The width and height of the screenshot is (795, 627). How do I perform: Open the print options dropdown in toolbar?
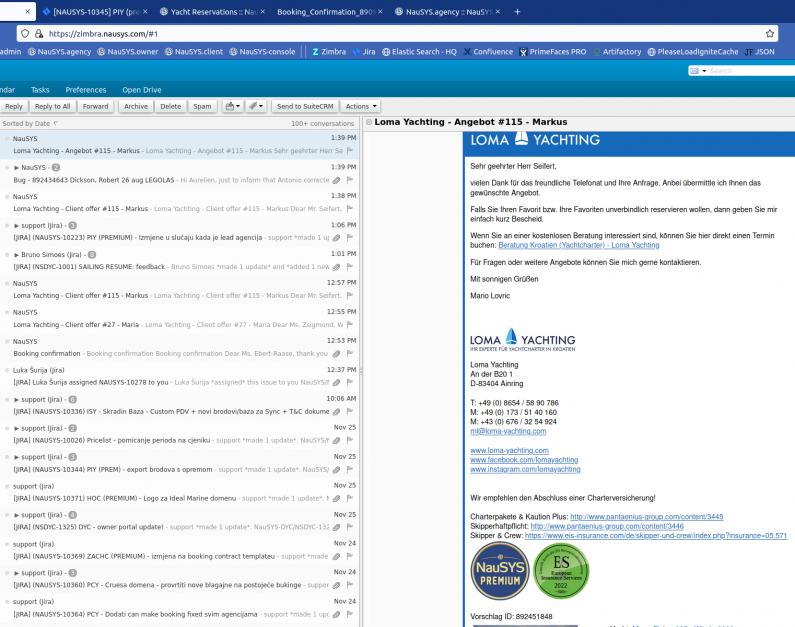[x=233, y=106]
